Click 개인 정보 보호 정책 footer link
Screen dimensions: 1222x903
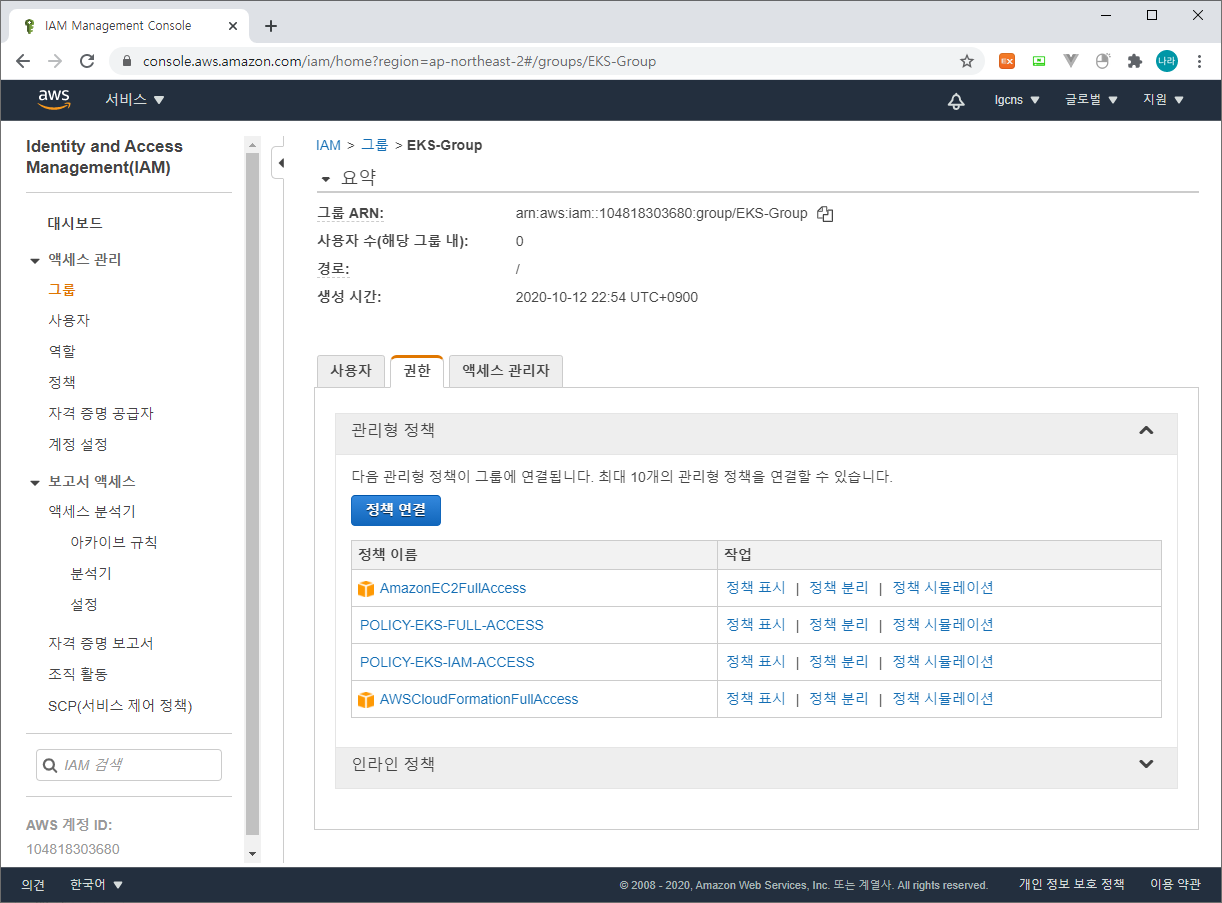tap(1071, 885)
